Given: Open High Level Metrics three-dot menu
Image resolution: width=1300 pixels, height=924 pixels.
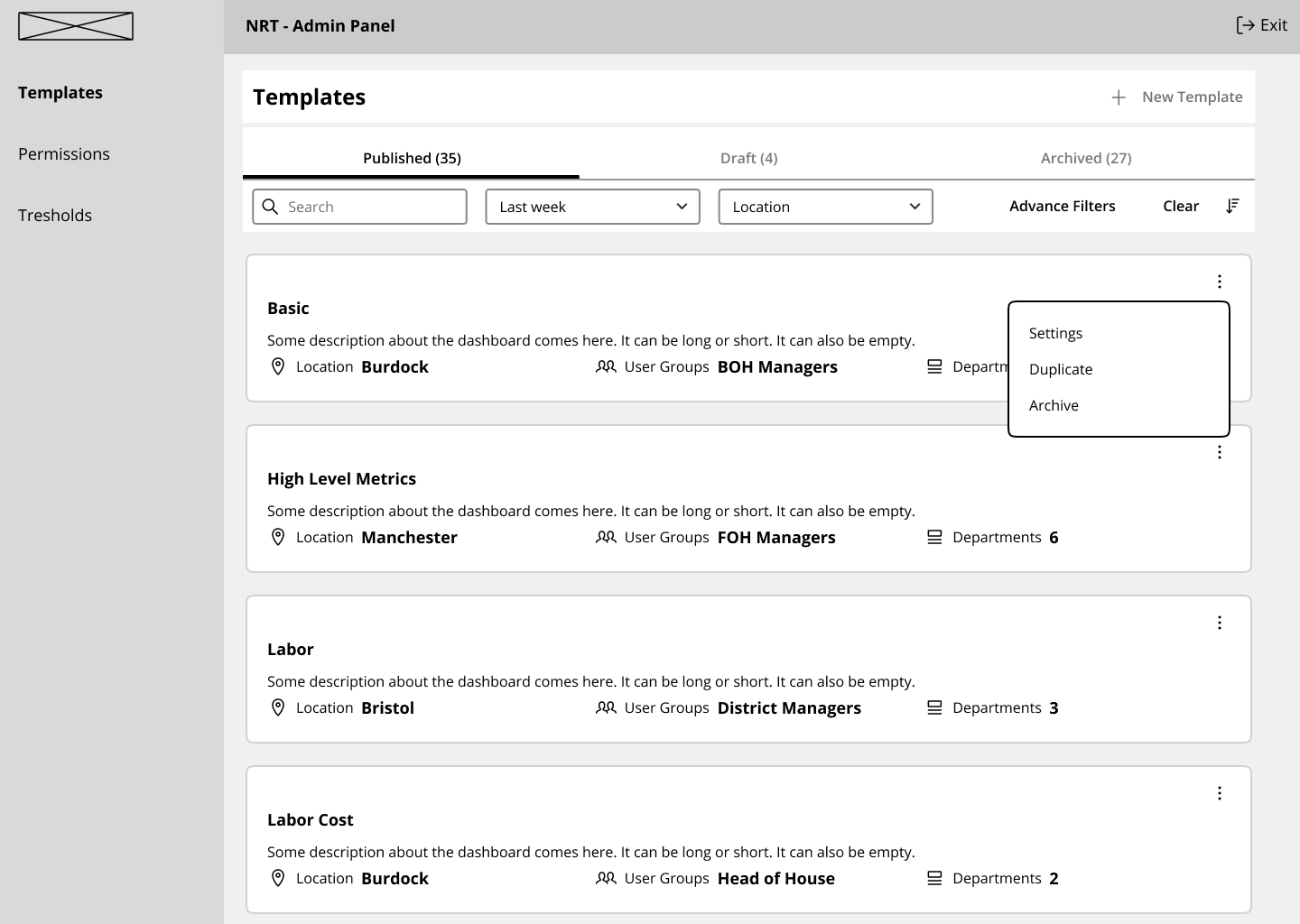Looking at the screenshot, I should pyautogui.click(x=1219, y=452).
